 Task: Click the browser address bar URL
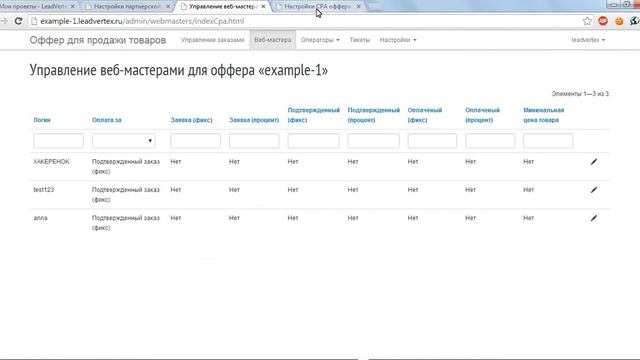(x=142, y=21)
